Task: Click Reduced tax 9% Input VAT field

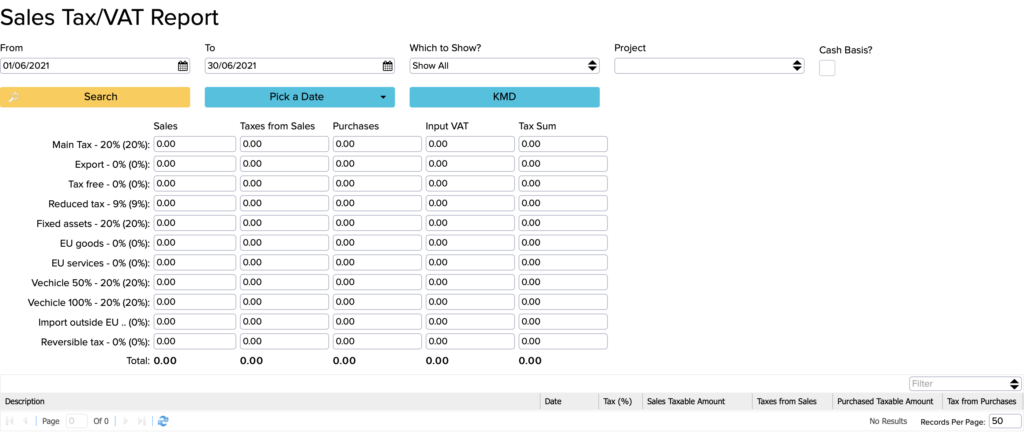Action: (x=470, y=204)
